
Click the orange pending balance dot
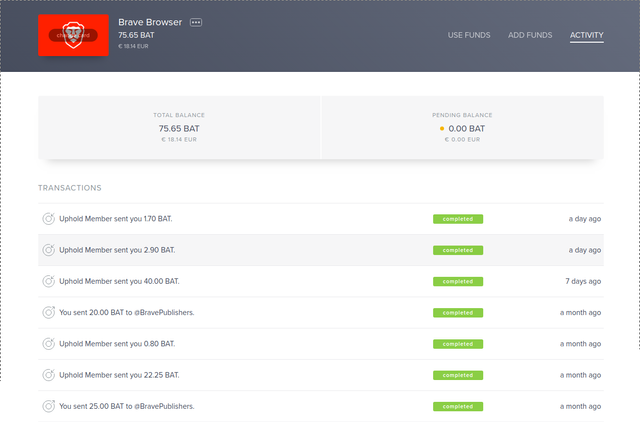442,129
